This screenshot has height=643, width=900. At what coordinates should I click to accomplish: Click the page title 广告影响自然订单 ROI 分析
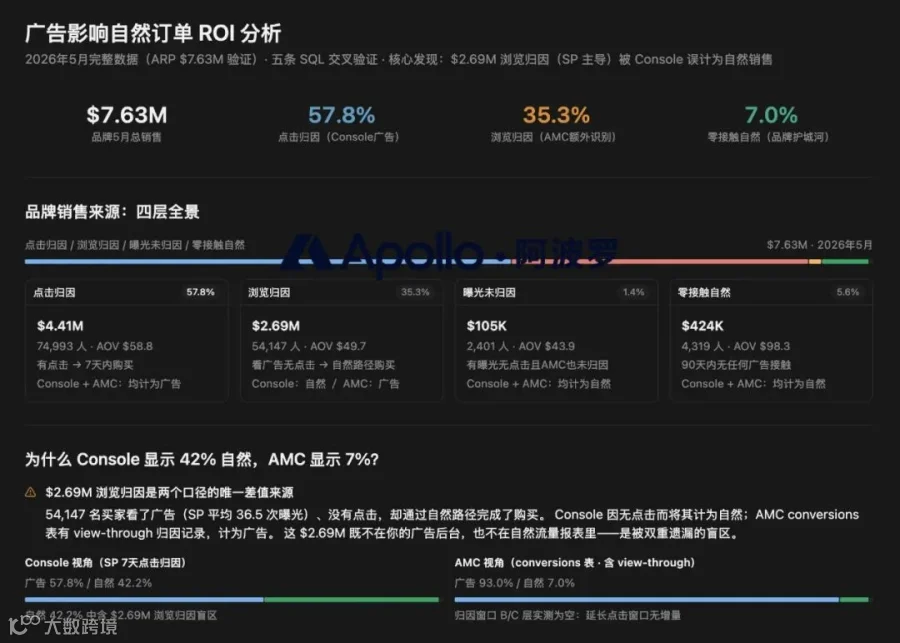(153, 33)
